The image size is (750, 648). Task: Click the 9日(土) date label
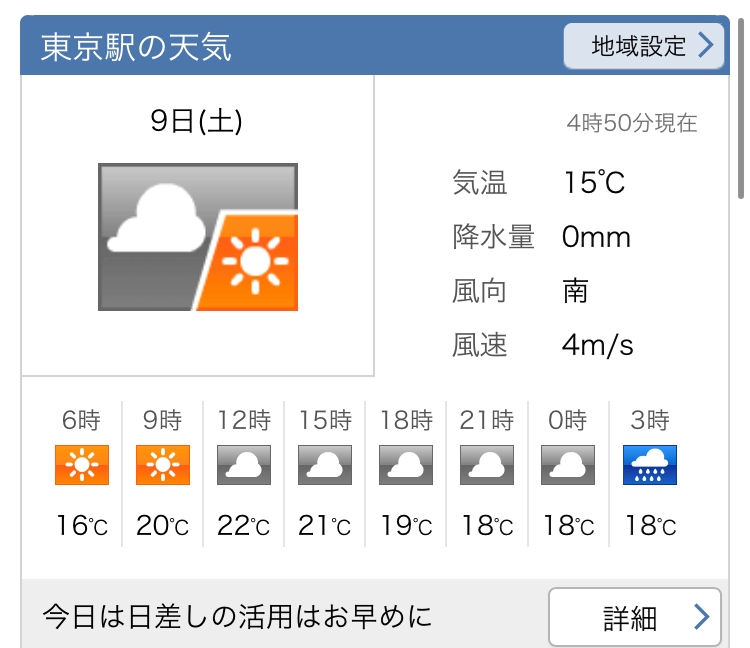[196, 121]
